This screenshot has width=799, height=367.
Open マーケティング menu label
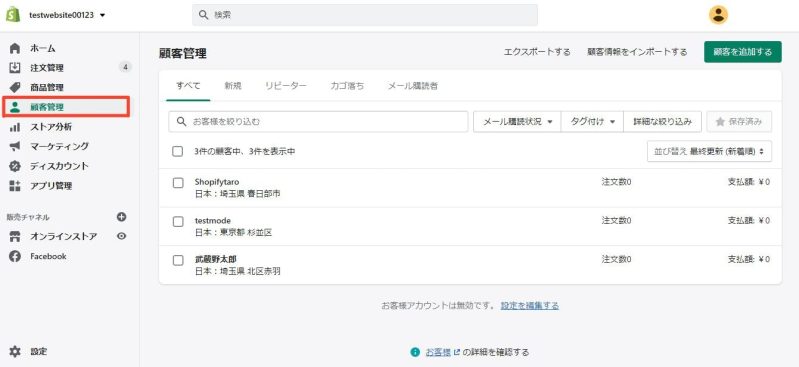[x=59, y=146]
